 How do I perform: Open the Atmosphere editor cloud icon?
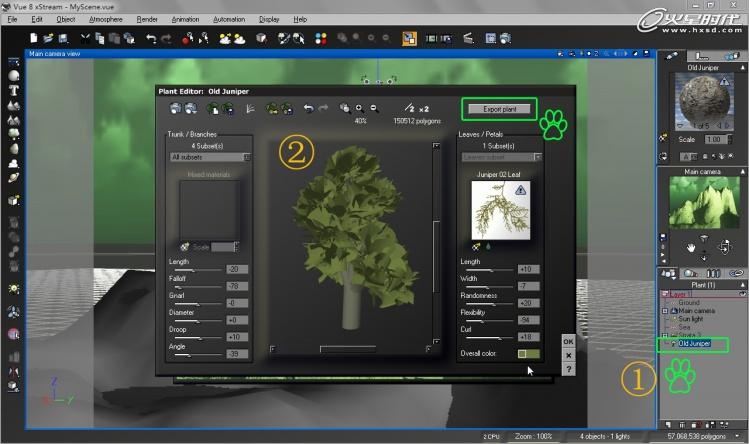tap(239, 38)
